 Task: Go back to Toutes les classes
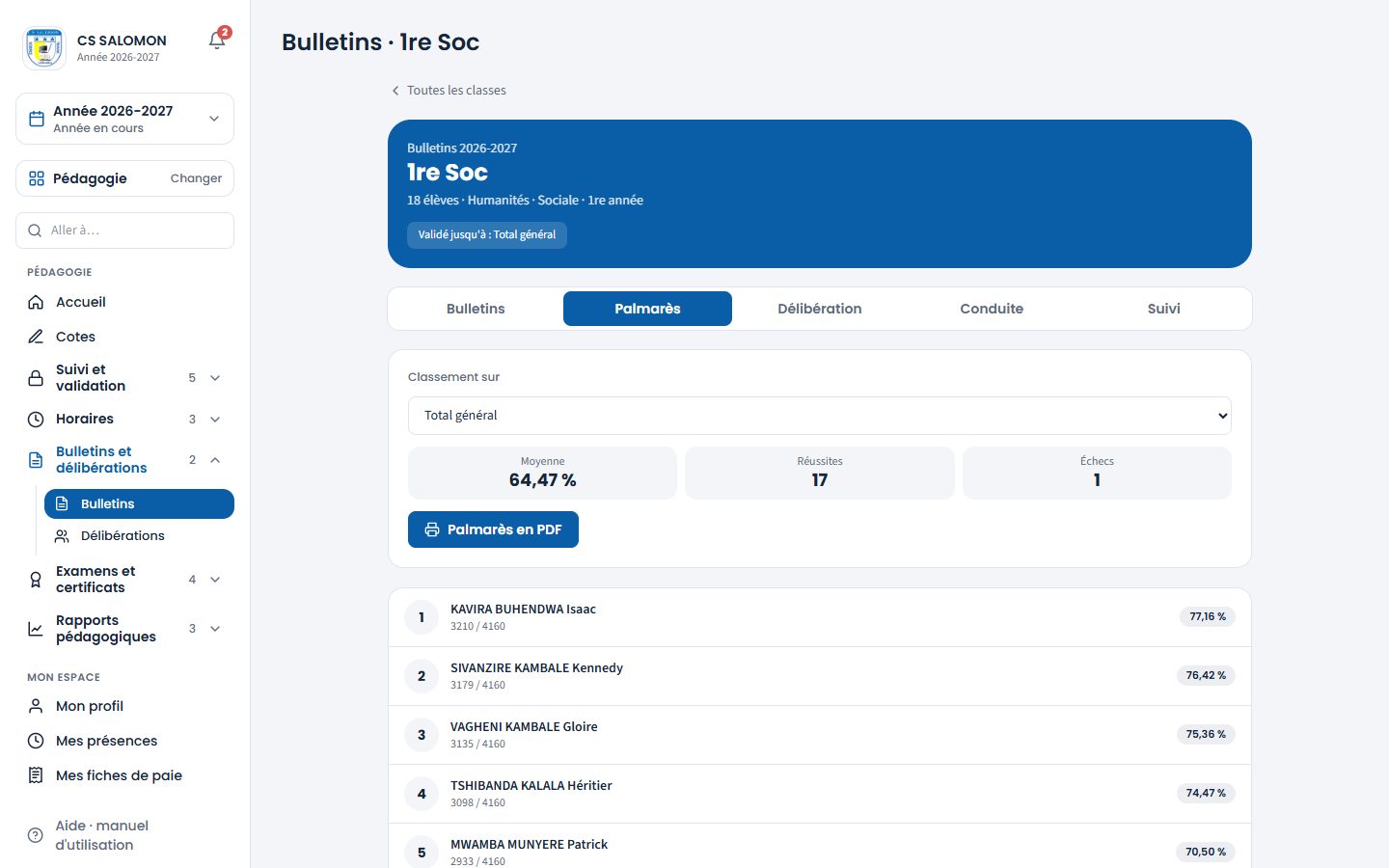pyautogui.click(x=448, y=91)
